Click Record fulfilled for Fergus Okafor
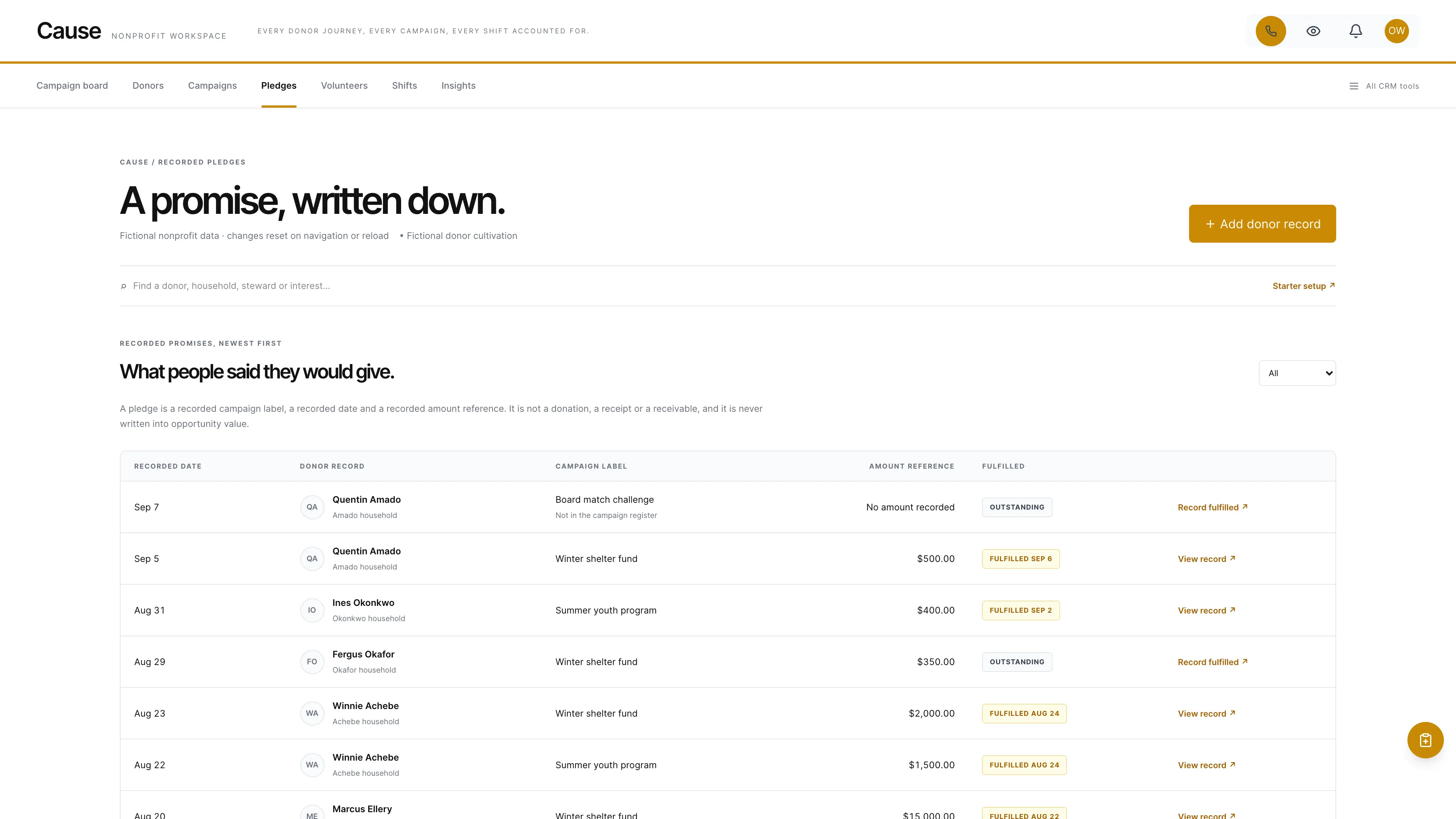 coord(1213,662)
